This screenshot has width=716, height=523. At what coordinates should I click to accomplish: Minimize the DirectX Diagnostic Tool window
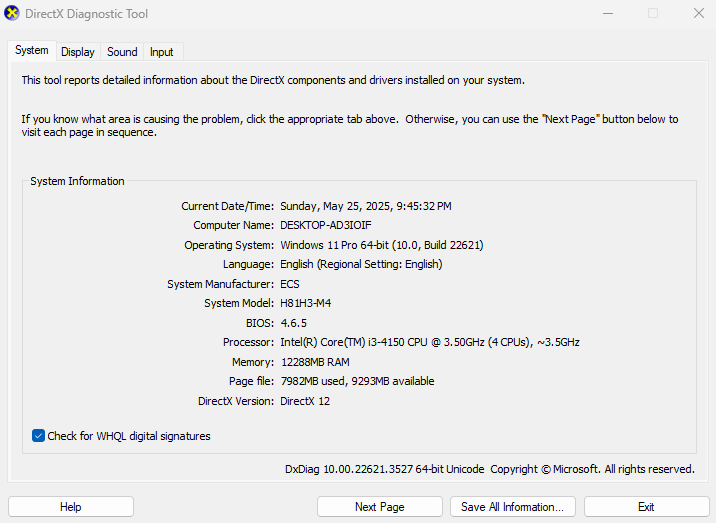[608, 13]
